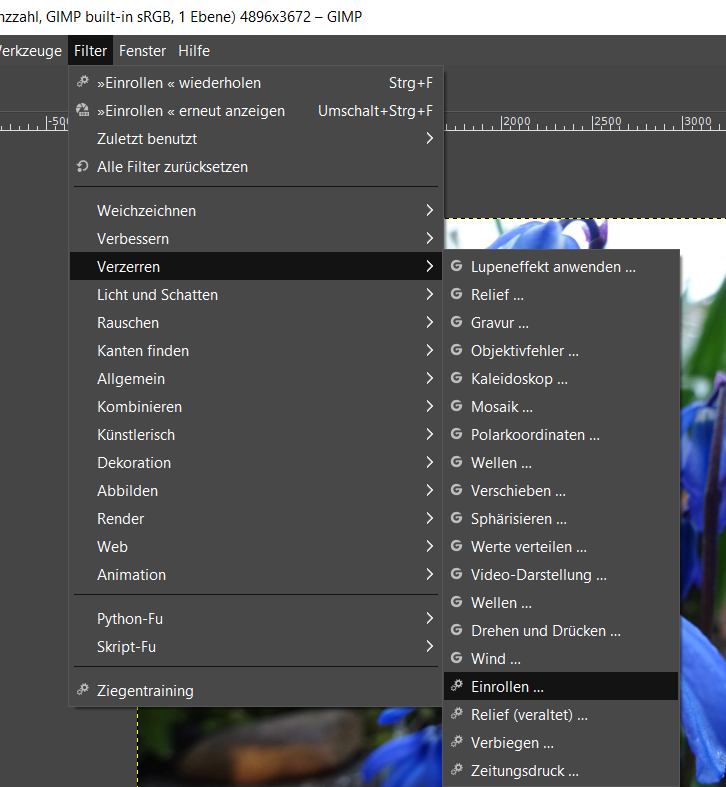Open the Fenster menu
The image size is (726, 787).
click(x=142, y=51)
